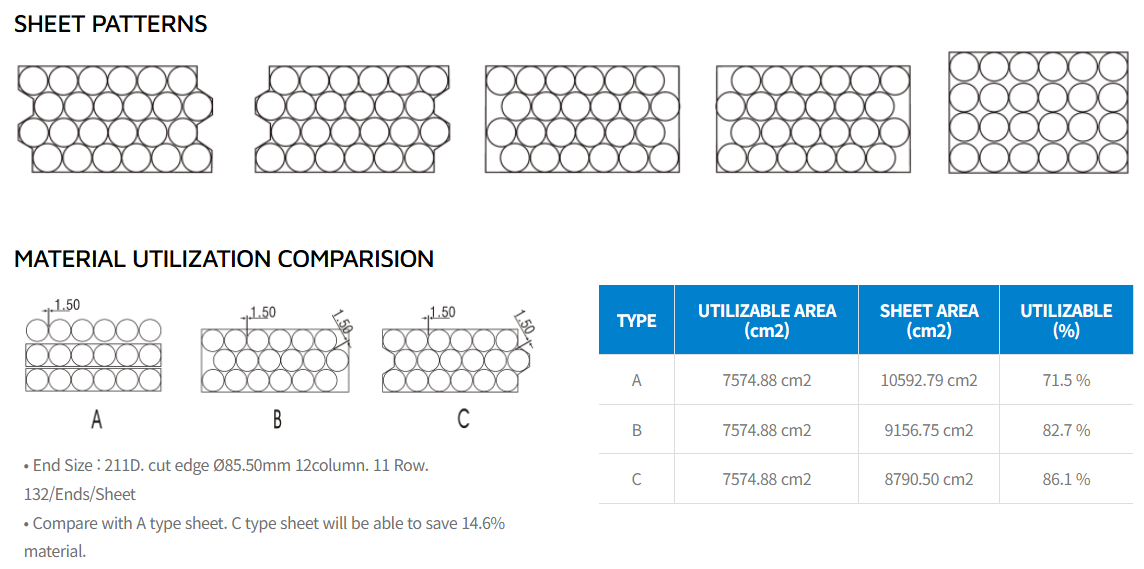Click the 82.7 % utilization value
The image size is (1144, 569).
tap(1066, 430)
